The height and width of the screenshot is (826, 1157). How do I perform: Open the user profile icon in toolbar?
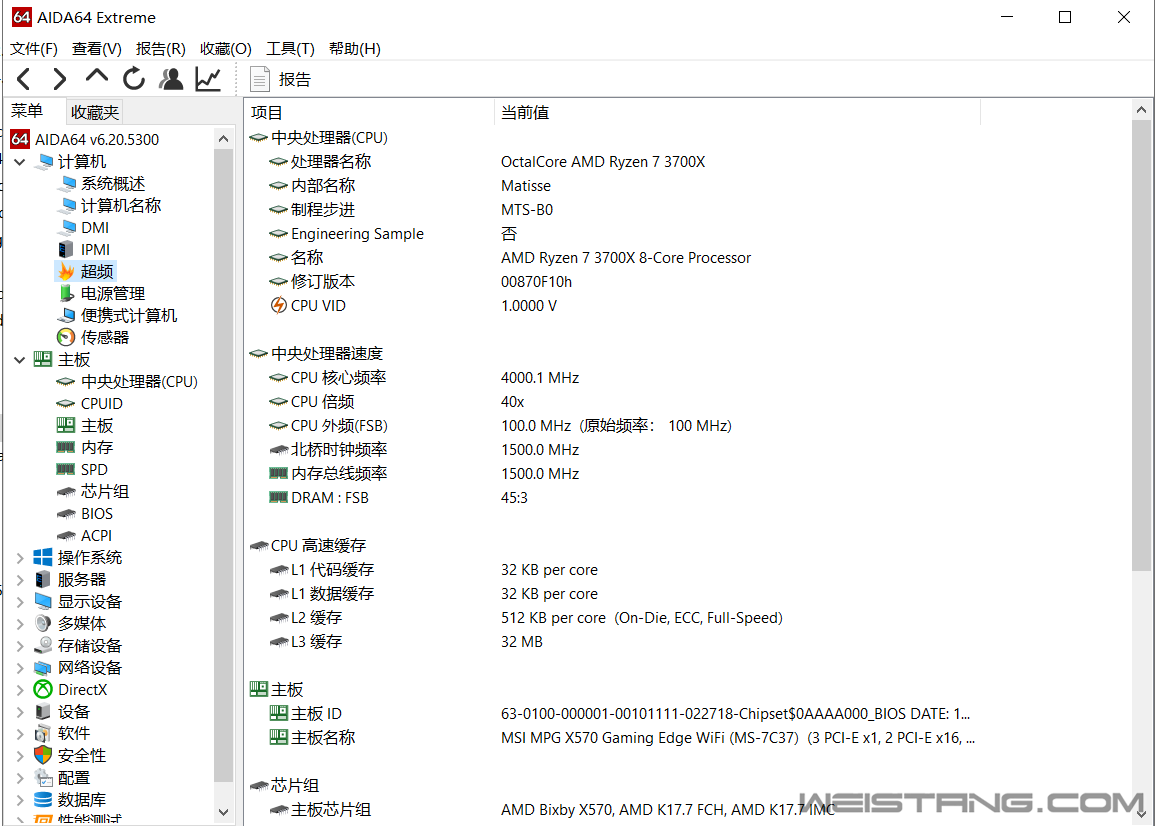(x=172, y=79)
